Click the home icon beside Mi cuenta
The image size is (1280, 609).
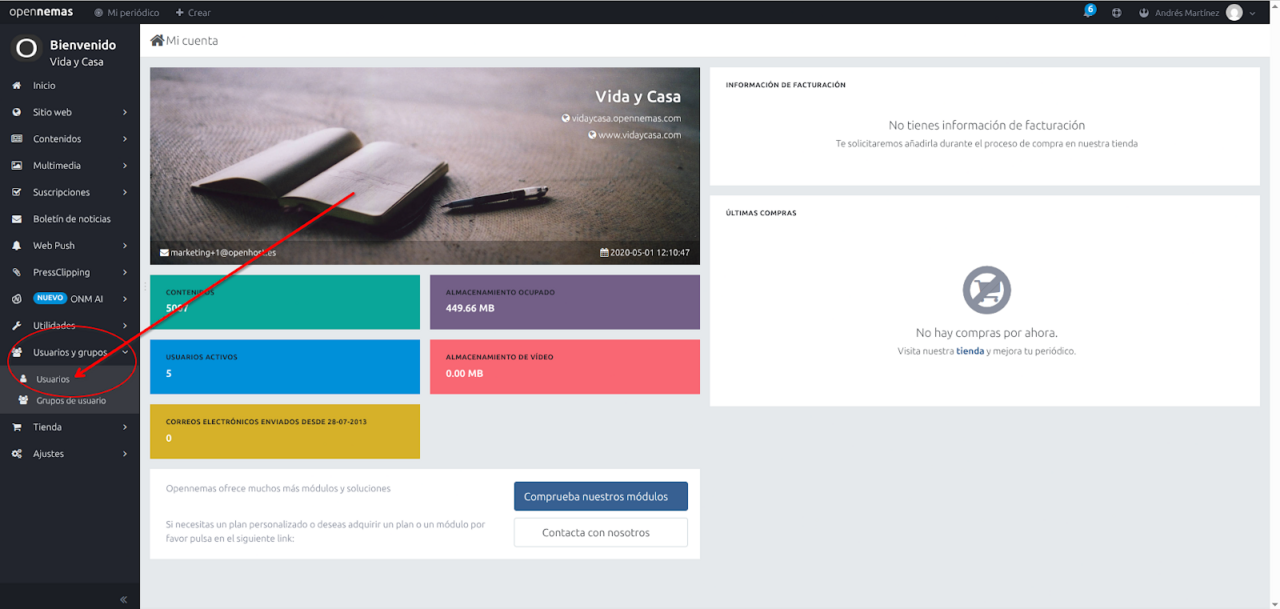[157, 41]
